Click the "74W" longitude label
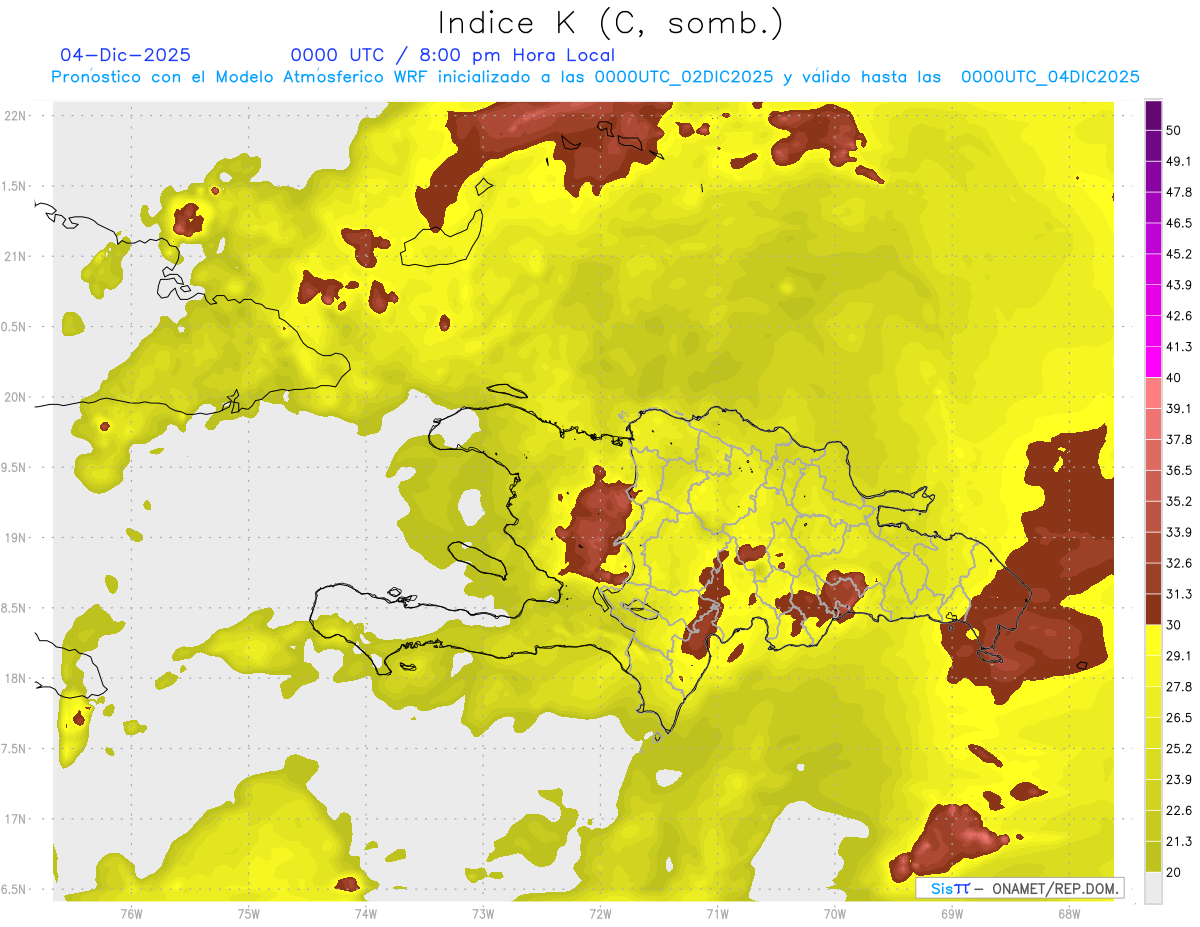 [x=366, y=914]
